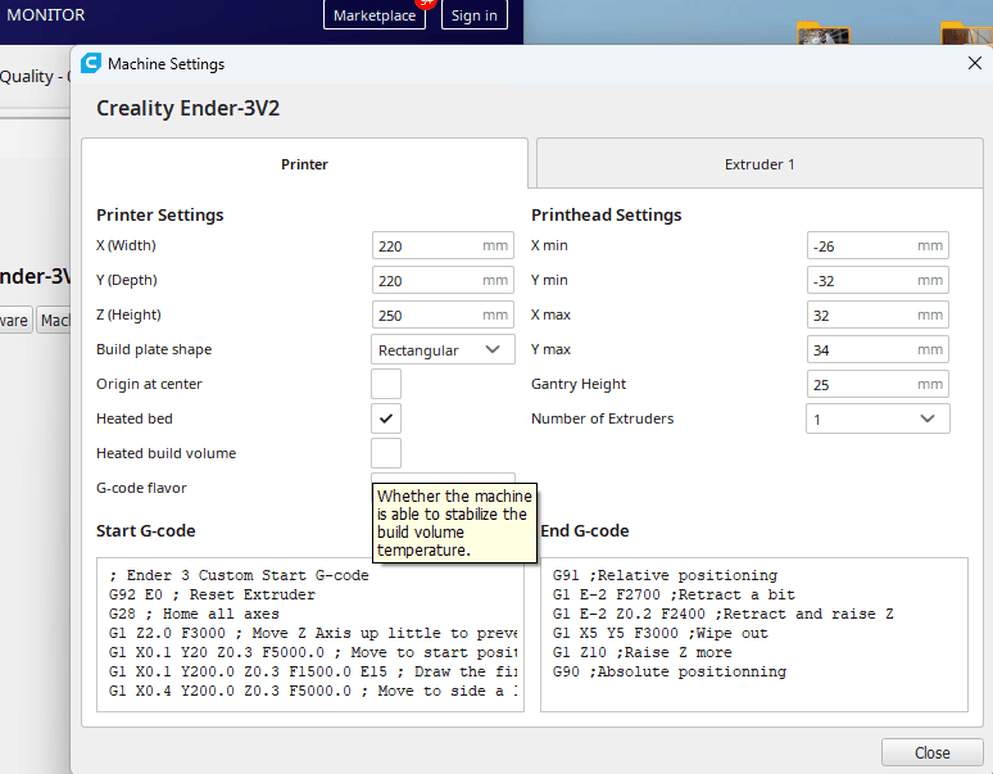Click the Y min input field
Image resolution: width=993 pixels, height=774 pixels.
click(878, 280)
